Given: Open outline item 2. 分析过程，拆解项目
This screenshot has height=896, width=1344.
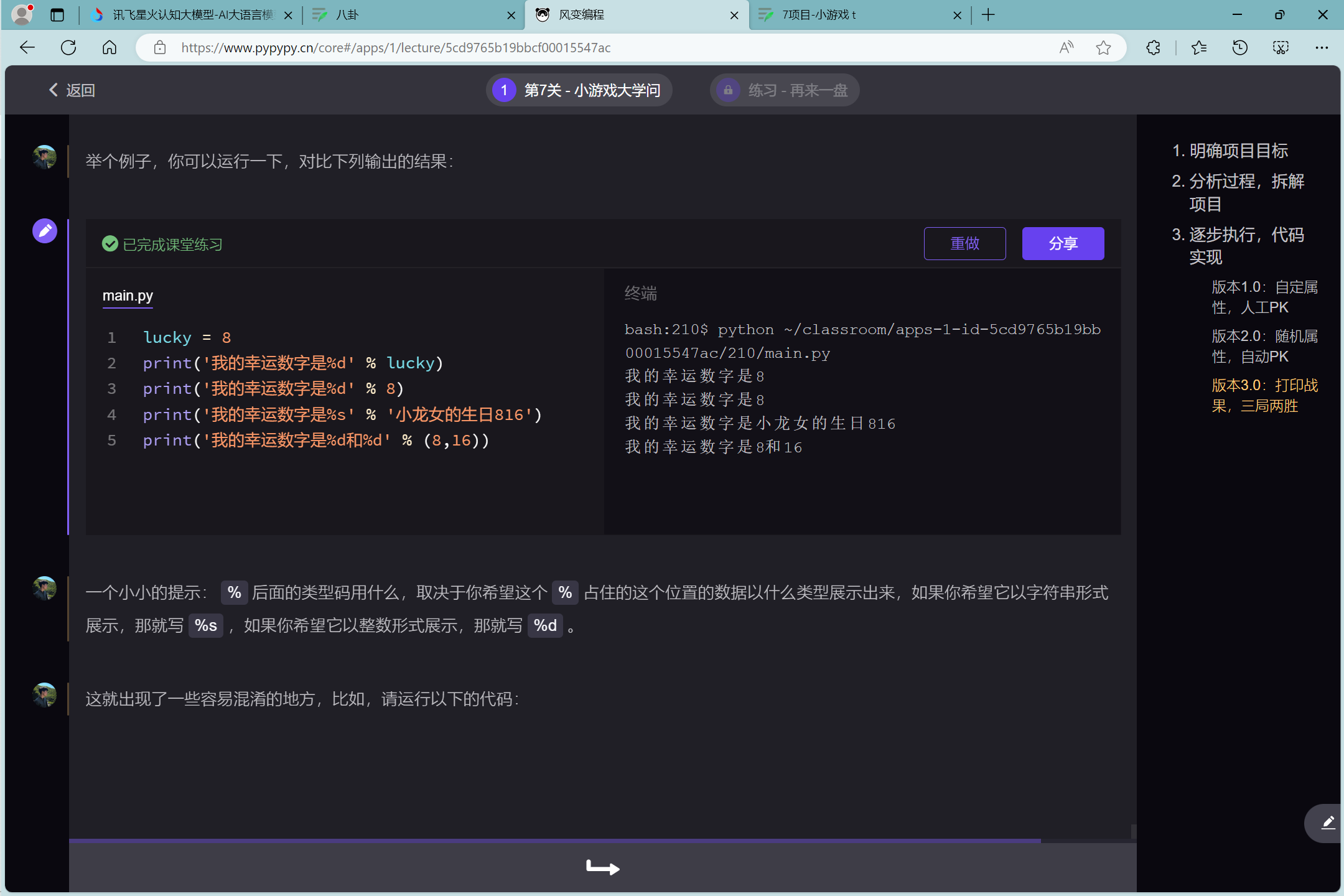Looking at the screenshot, I should [1238, 192].
